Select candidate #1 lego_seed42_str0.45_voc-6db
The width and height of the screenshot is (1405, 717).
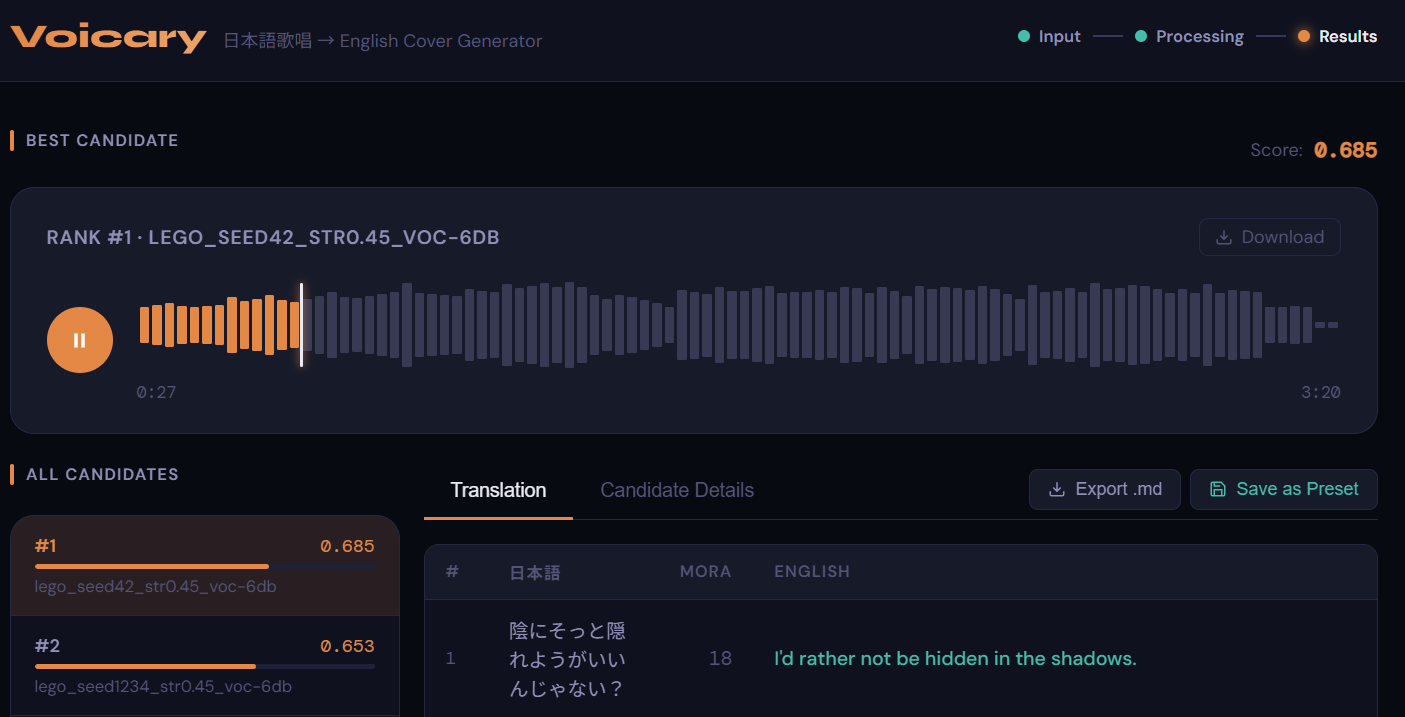[205, 565]
